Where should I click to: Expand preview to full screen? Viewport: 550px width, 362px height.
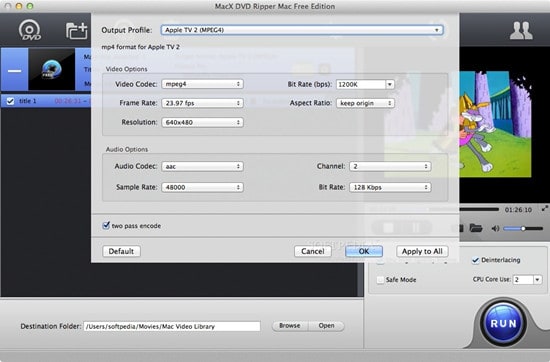[x=544, y=208]
